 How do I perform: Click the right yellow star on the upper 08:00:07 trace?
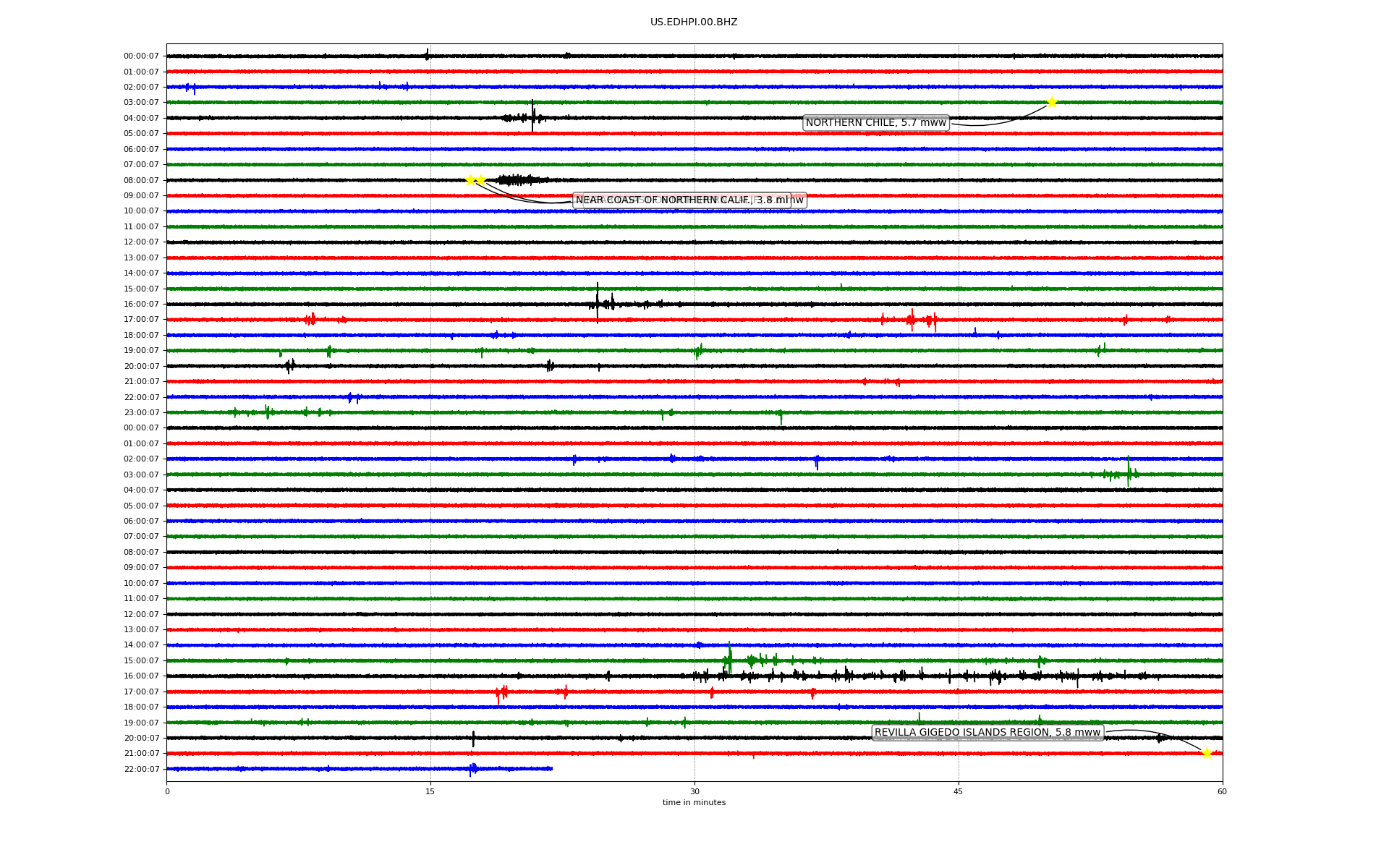tap(480, 180)
